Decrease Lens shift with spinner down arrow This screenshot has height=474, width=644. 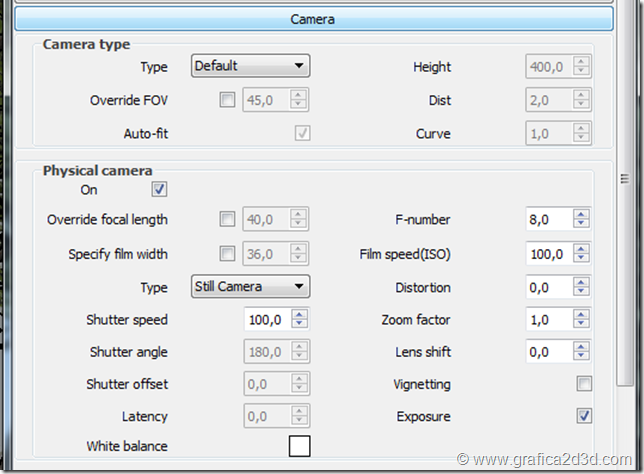[582, 357]
